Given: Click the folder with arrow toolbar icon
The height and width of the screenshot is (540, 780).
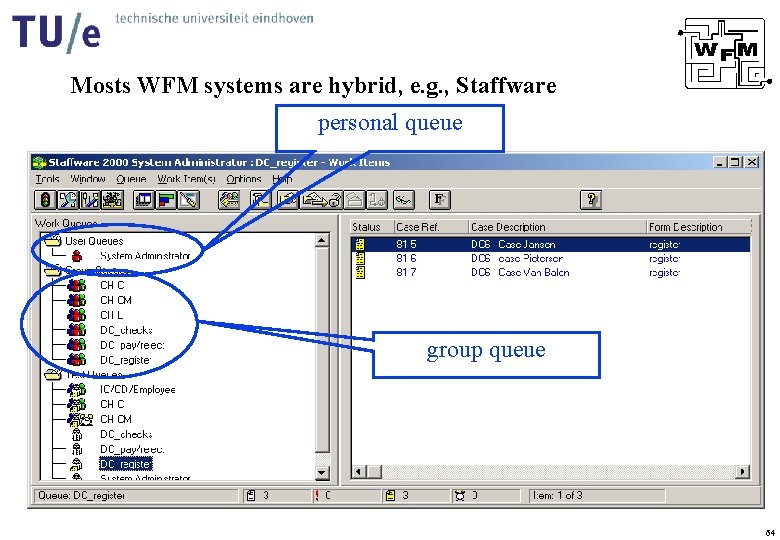Looking at the screenshot, I should 314,200.
